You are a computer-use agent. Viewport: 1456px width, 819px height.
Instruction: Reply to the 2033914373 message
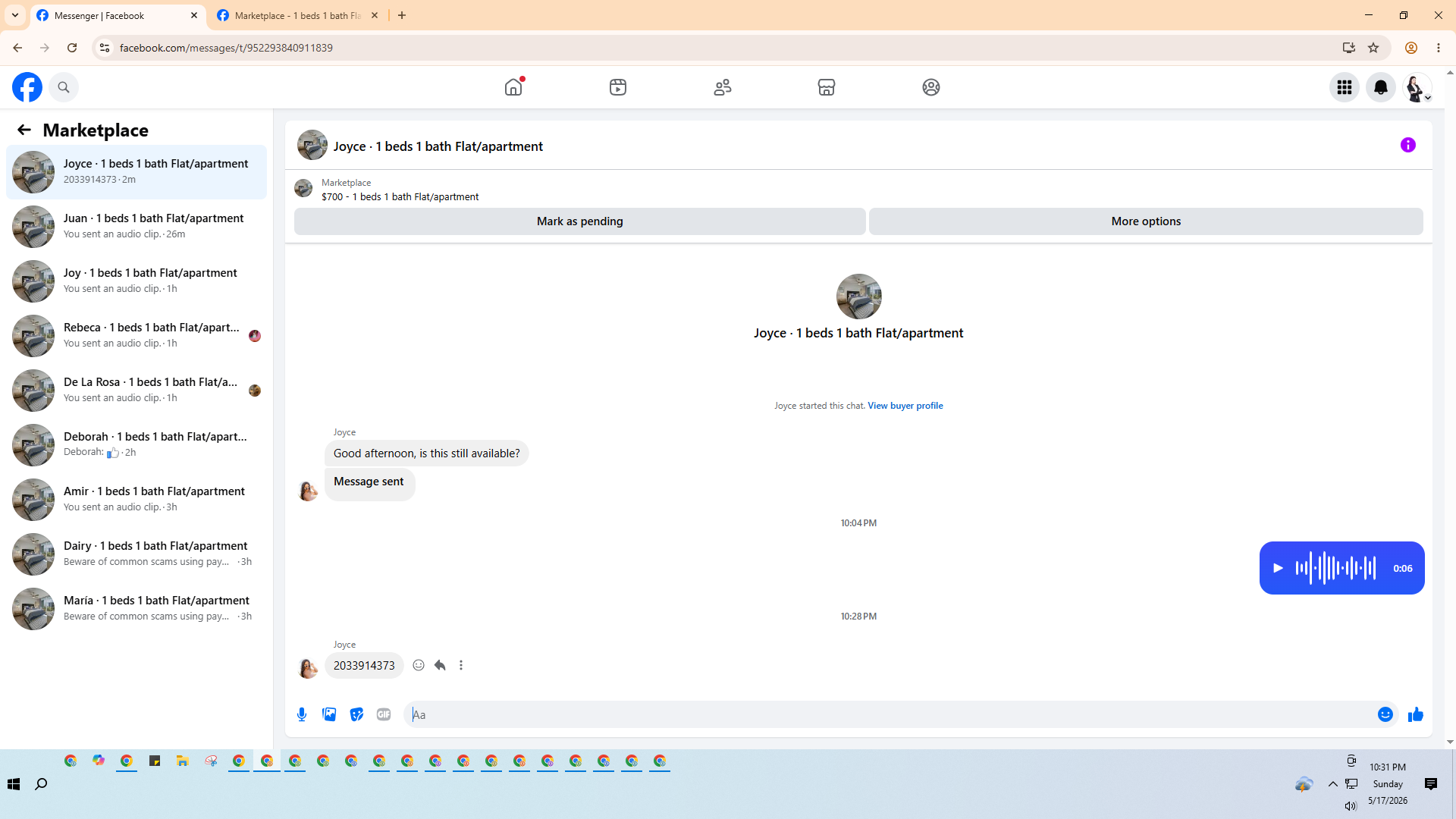[440, 665]
